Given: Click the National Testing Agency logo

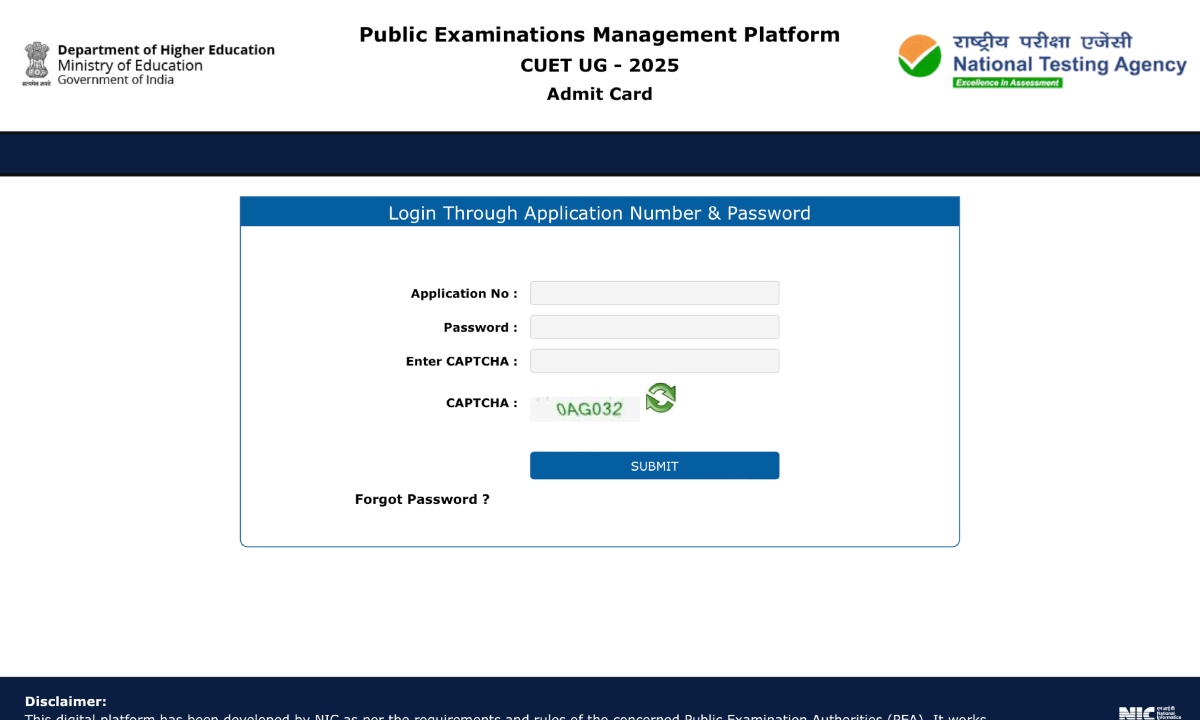Looking at the screenshot, I should [x=1042, y=60].
